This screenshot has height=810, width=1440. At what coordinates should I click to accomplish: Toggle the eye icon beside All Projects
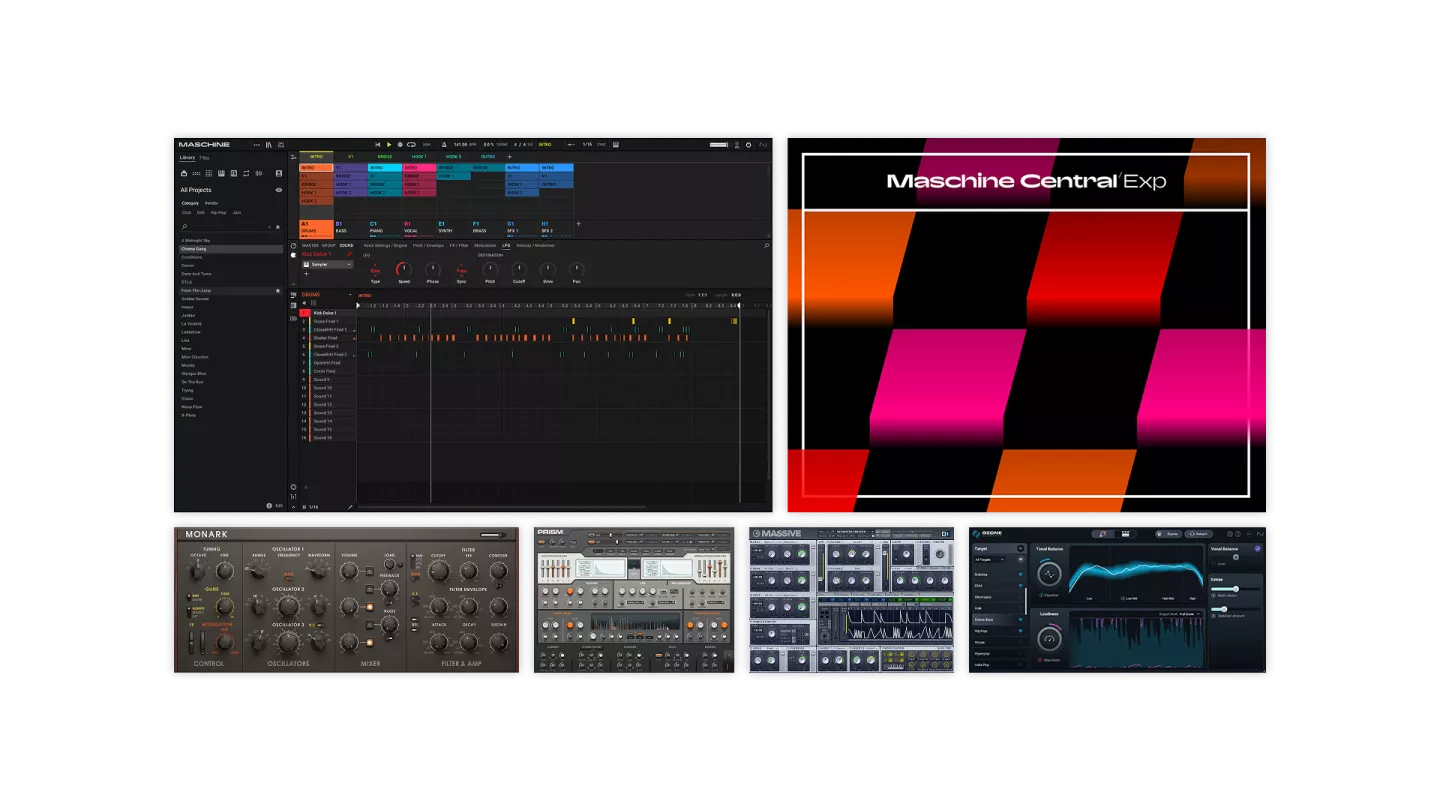click(x=279, y=190)
